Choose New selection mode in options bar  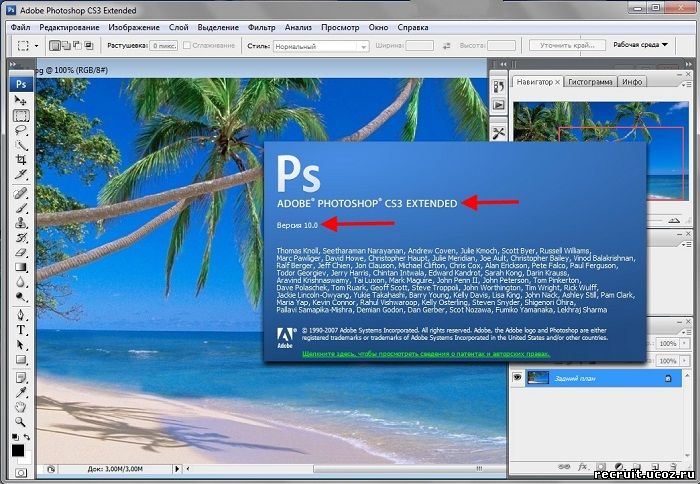(x=54, y=46)
